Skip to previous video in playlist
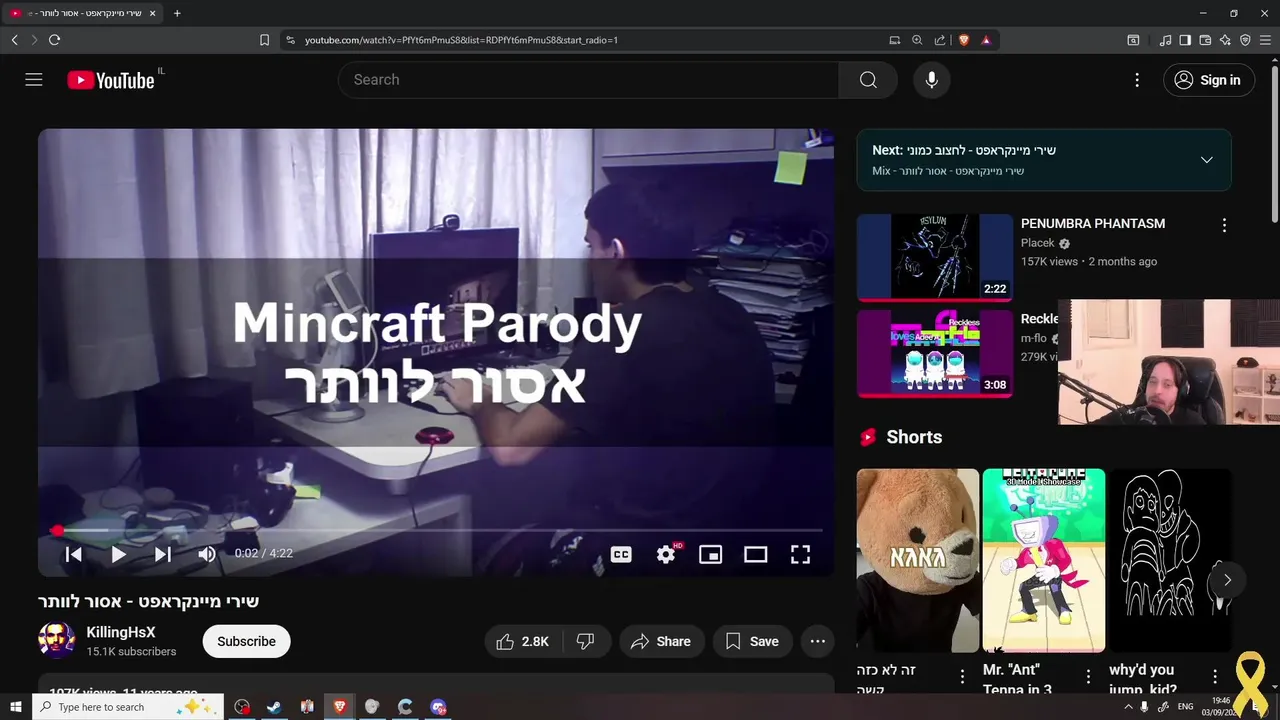1280x720 pixels. click(x=74, y=554)
